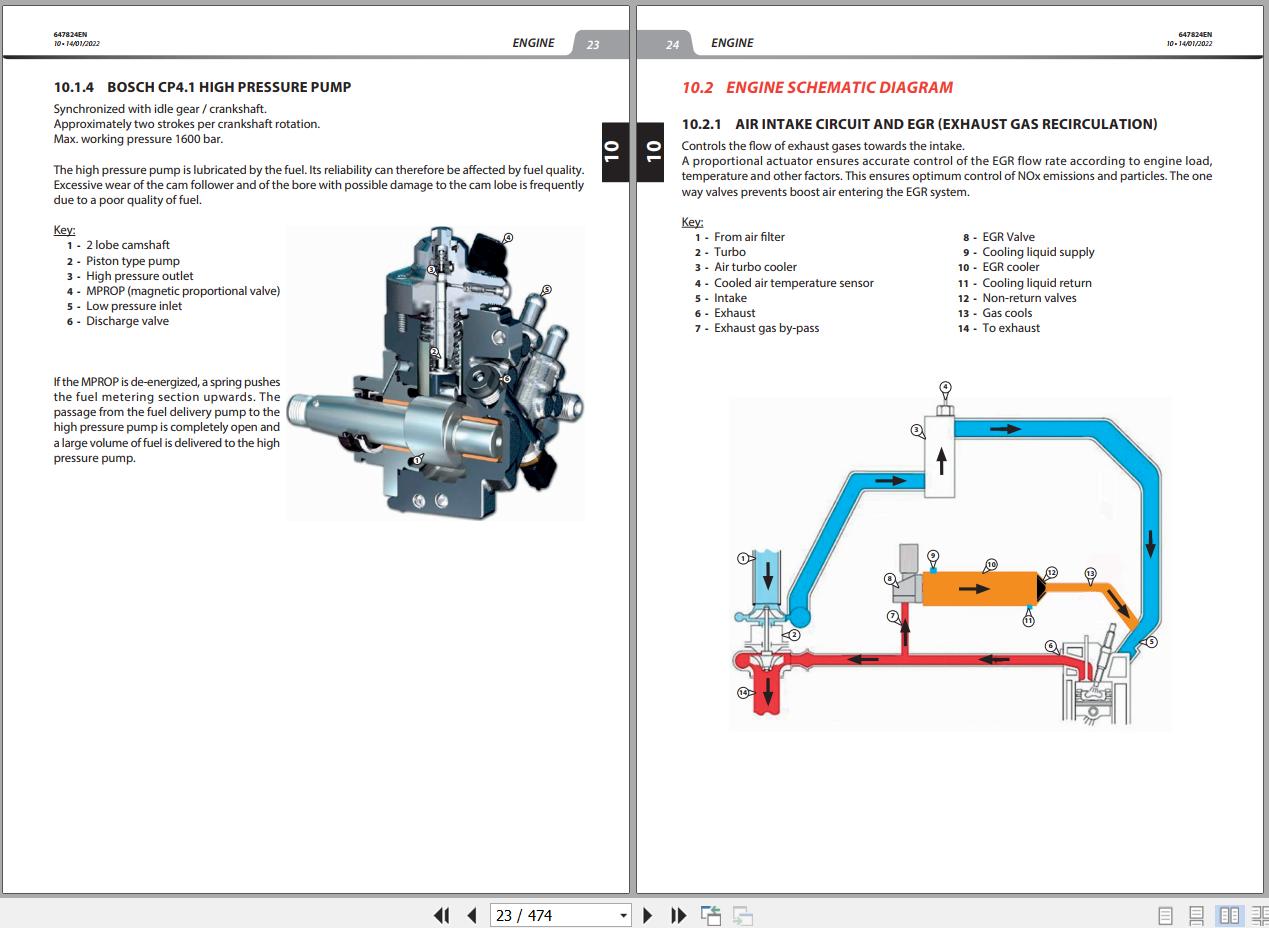
Task: Click document code 647824EN on left page
Action: tap(70, 35)
